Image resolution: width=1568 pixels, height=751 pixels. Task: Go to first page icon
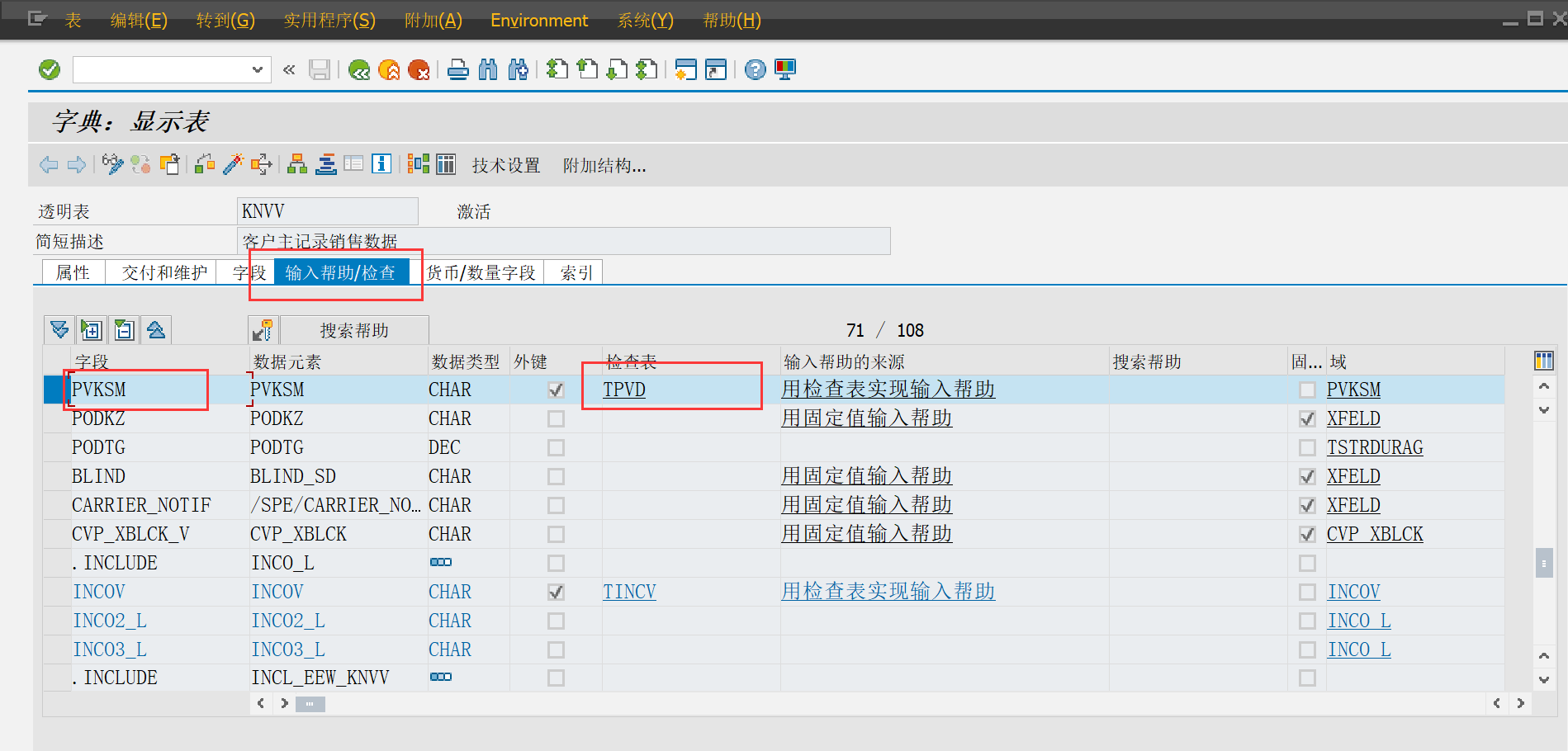point(557,70)
